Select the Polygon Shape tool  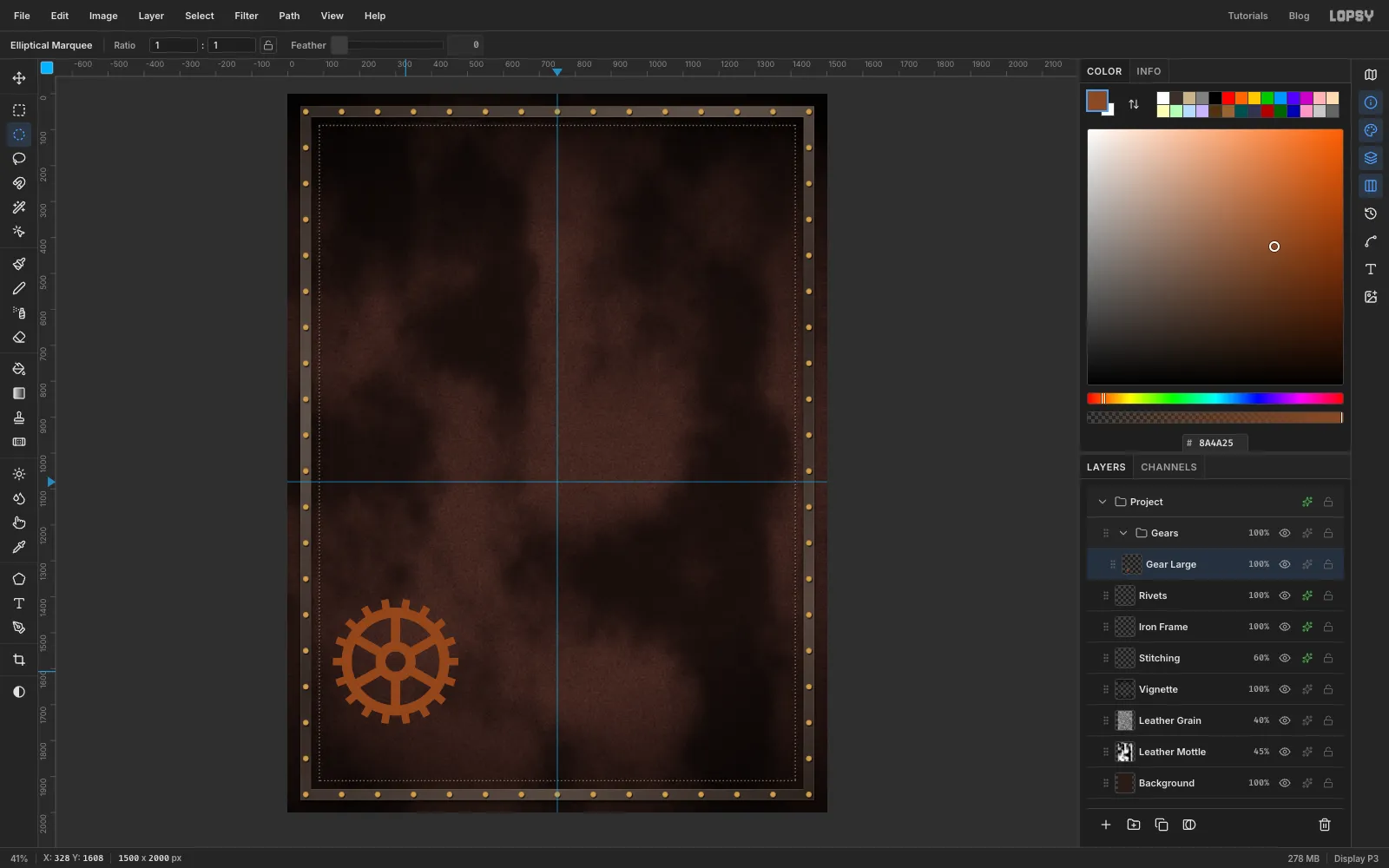(x=19, y=579)
